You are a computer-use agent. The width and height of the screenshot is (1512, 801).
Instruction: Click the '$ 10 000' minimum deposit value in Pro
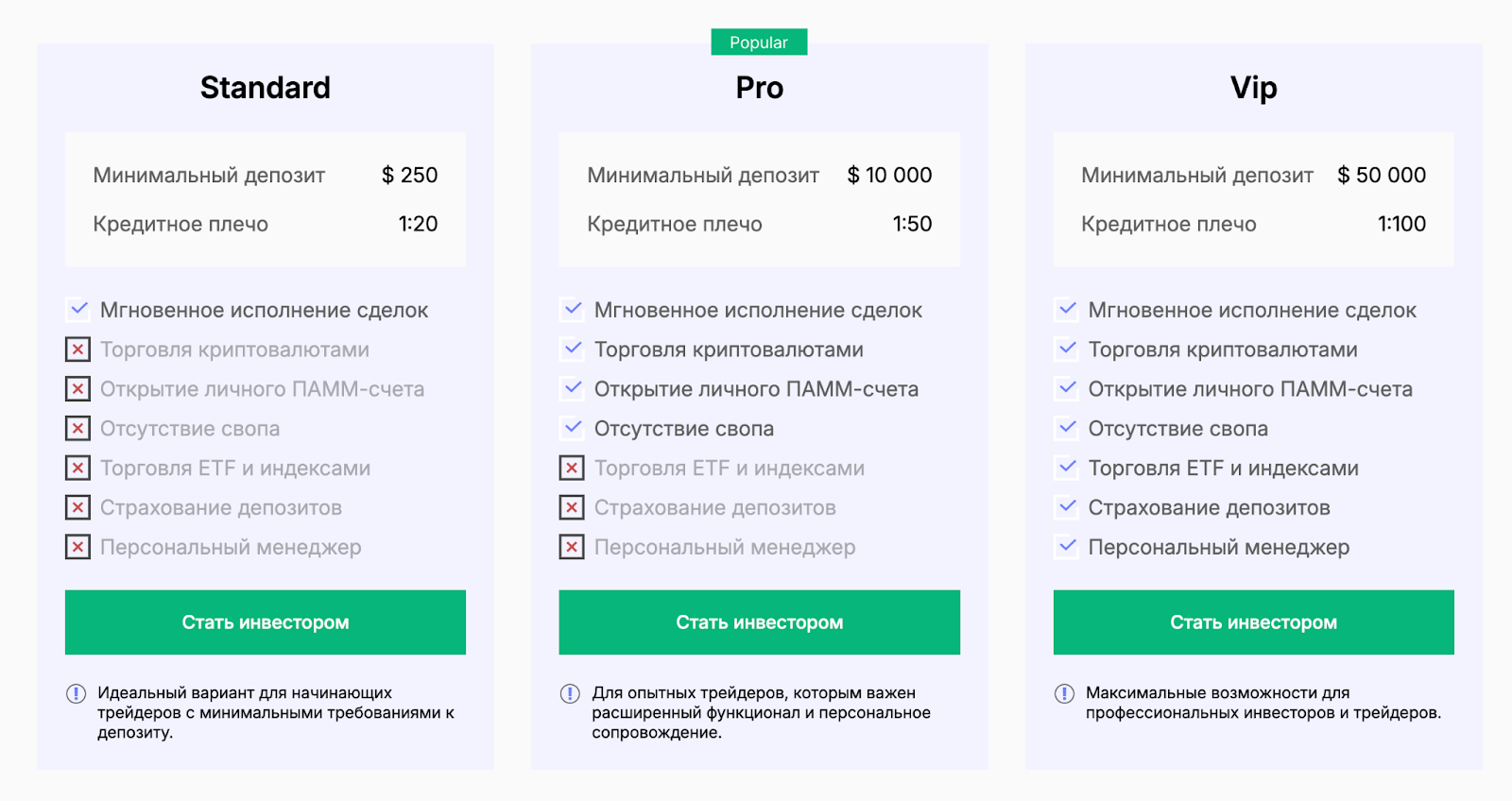coord(889,175)
